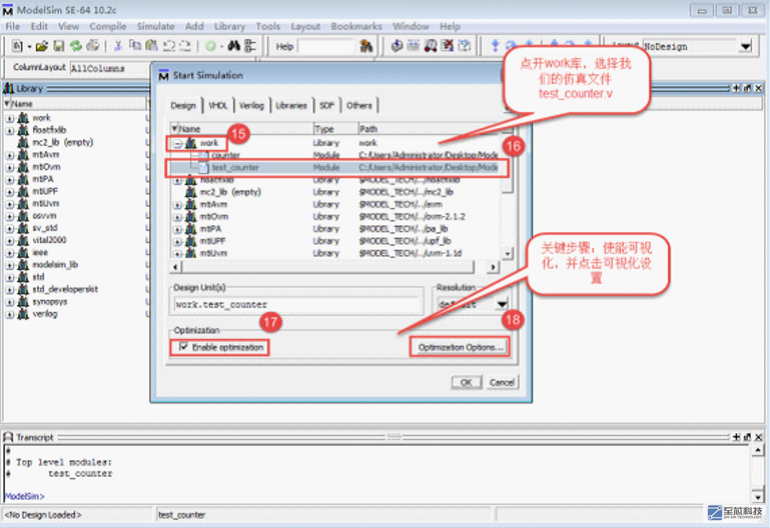Switch to the Libraries tab

click(x=291, y=106)
